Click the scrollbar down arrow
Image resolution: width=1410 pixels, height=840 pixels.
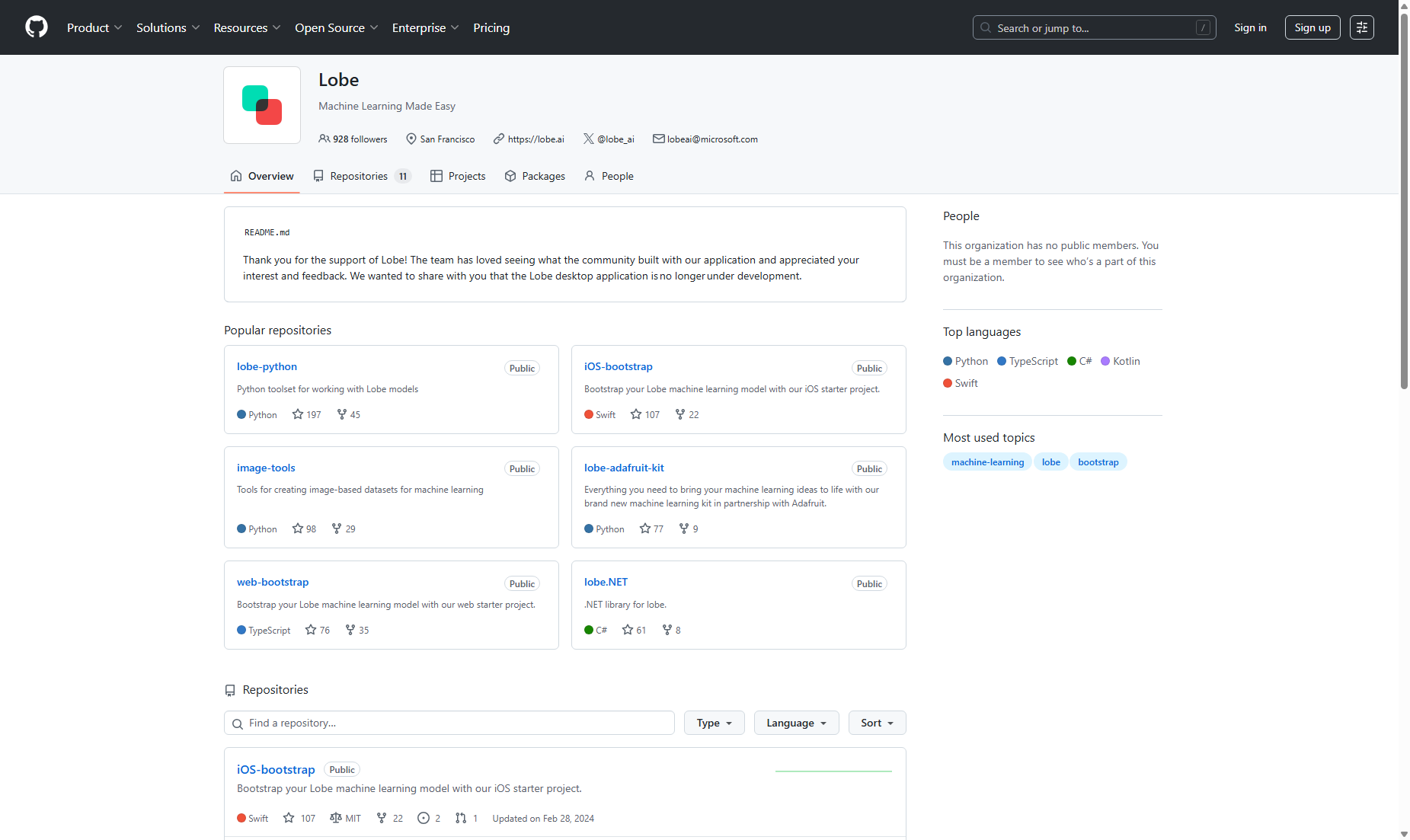point(1404,834)
